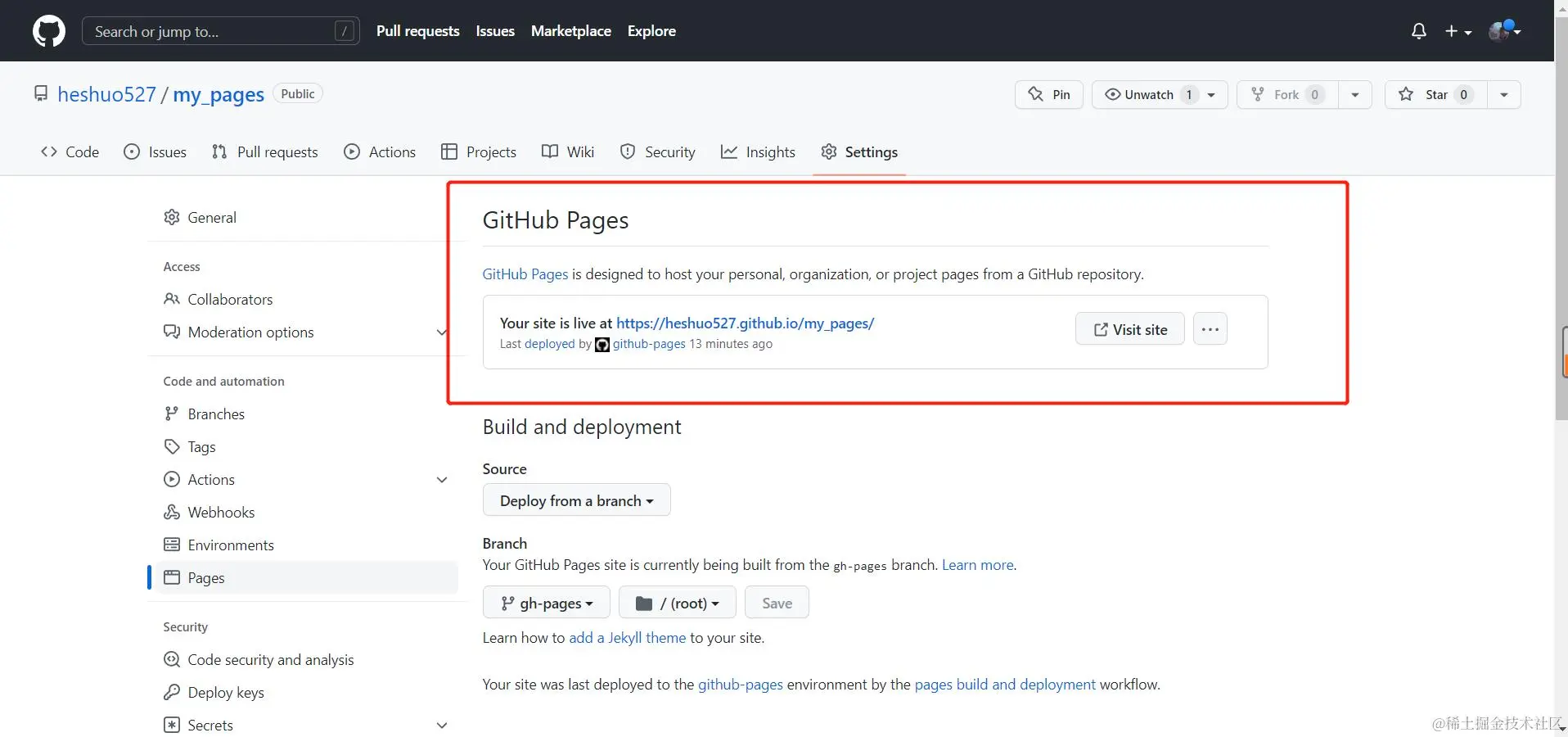
Task: Go to Explore
Action: tap(651, 31)
